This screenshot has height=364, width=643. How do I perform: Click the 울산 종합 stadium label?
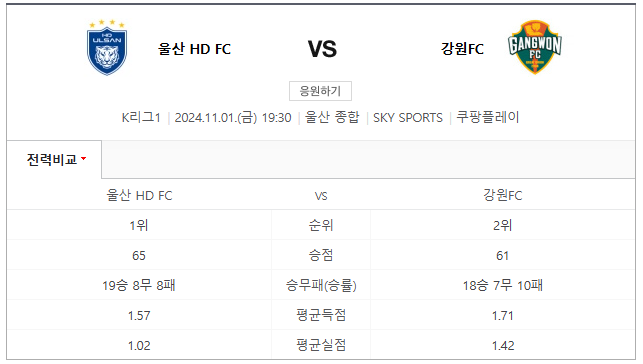[x=332, y=118]
